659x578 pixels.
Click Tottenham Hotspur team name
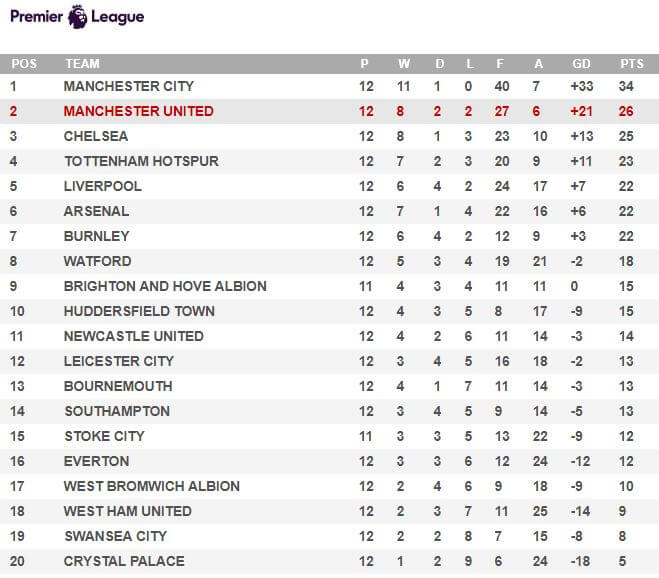pyautogui.click(x=141, y=161)
